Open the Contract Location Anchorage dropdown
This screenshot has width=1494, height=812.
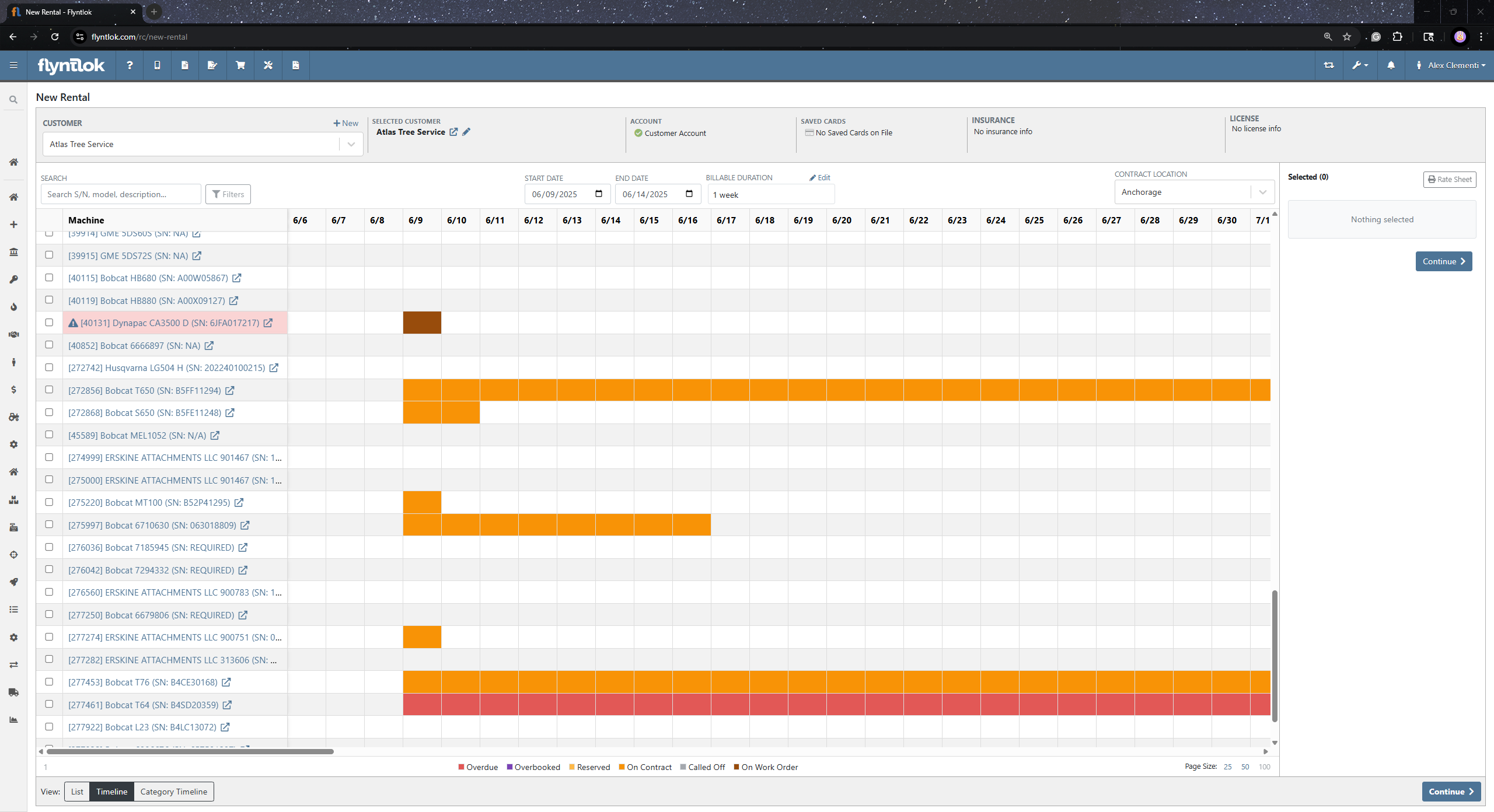click(x=1263, y=192)
